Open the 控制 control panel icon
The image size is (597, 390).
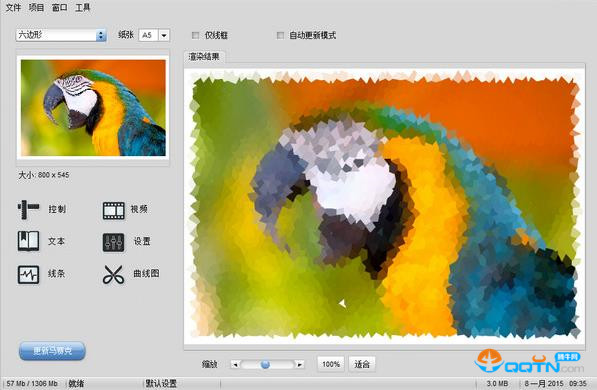[28, 209]
